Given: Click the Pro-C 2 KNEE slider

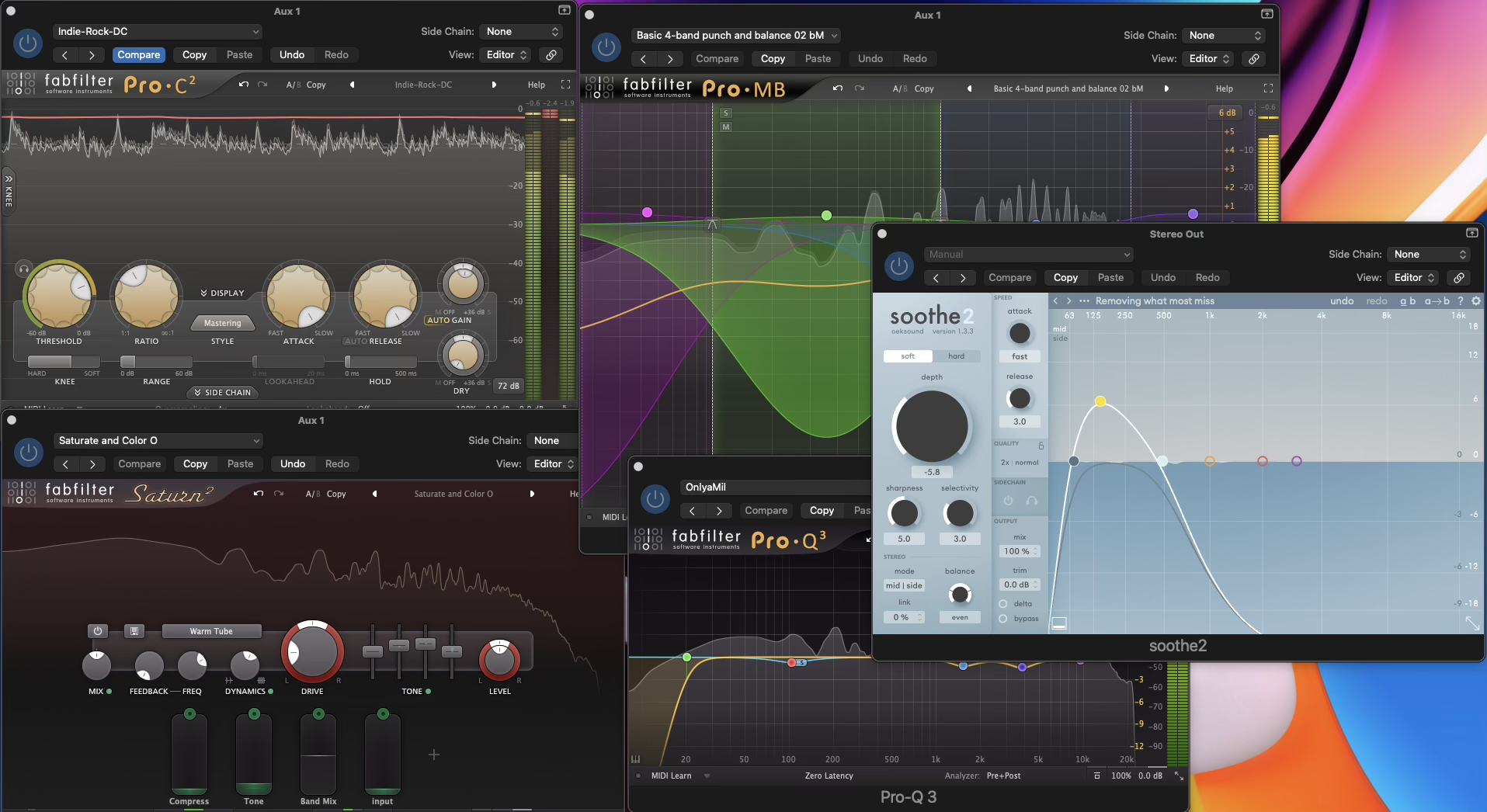Looking at the screenshot, I should [x=64, y=362].
